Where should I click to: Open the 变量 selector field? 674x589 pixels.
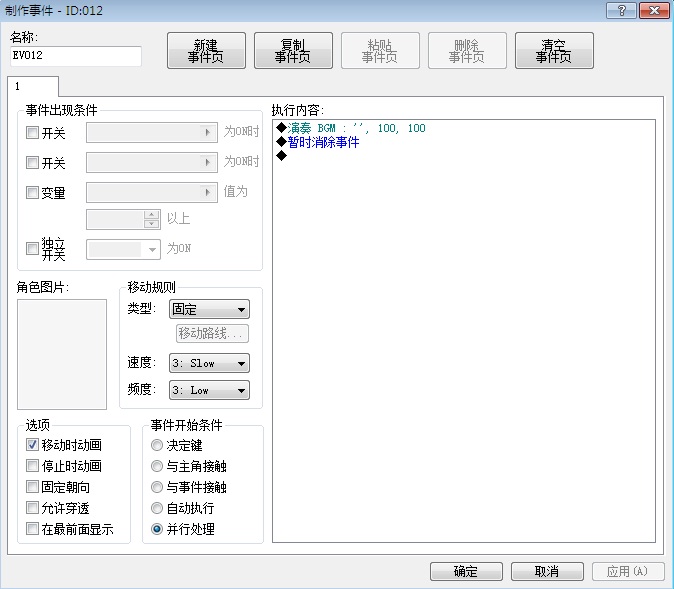(x=152, y=192)
